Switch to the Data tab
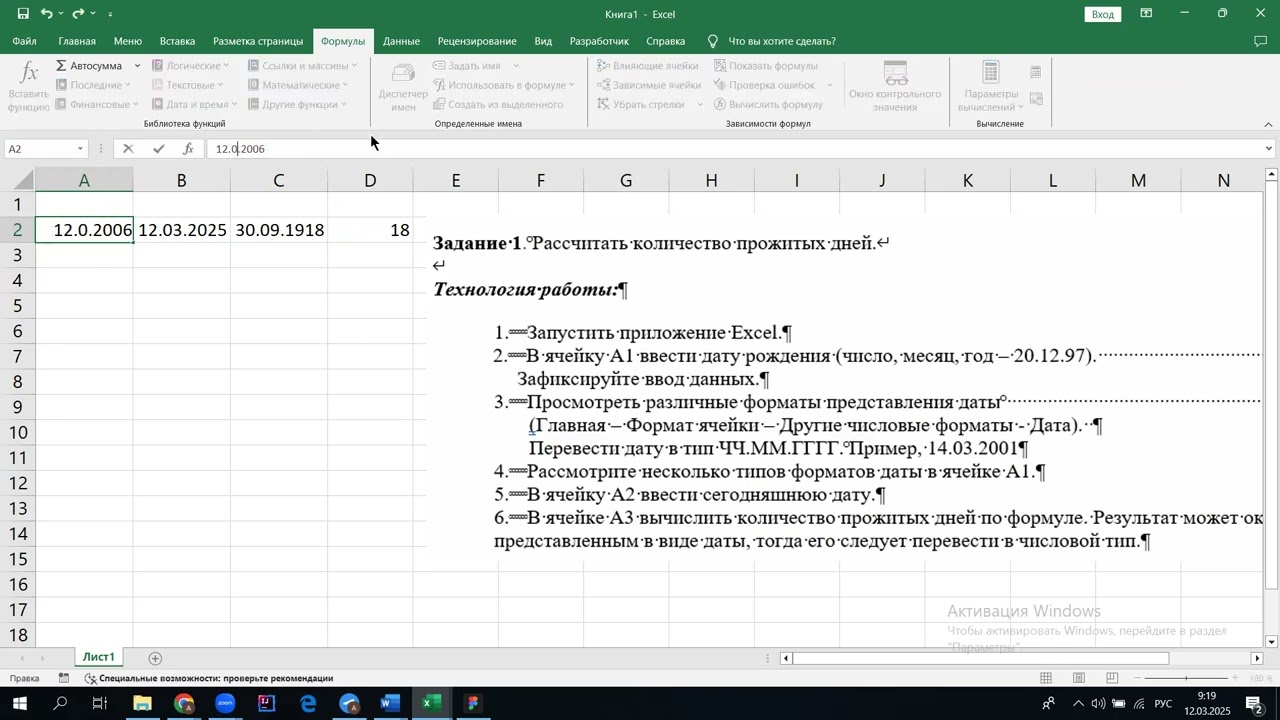This screenshot has height=720, width=1280. coord(401,41)
